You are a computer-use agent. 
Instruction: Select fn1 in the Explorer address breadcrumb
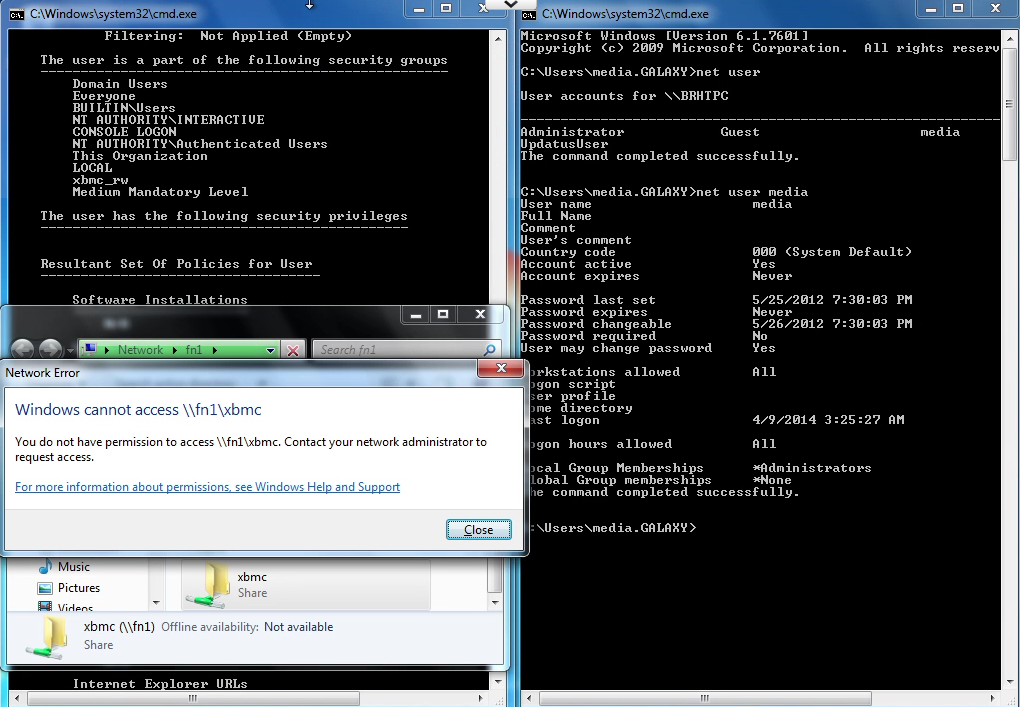(x=194, y=350)
